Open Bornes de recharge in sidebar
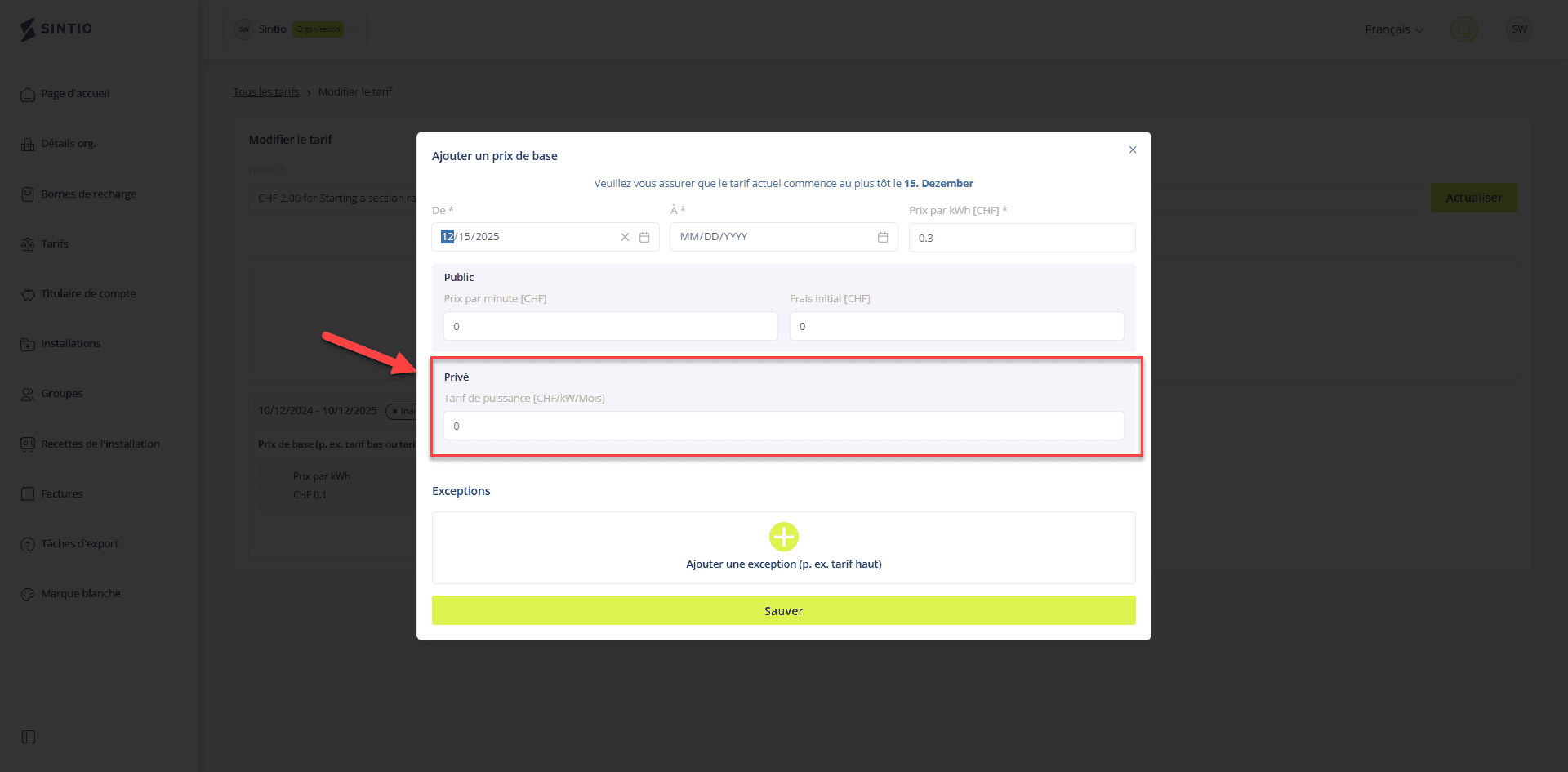The height and width of the screenshot is (772, 1568). (88, 194)
